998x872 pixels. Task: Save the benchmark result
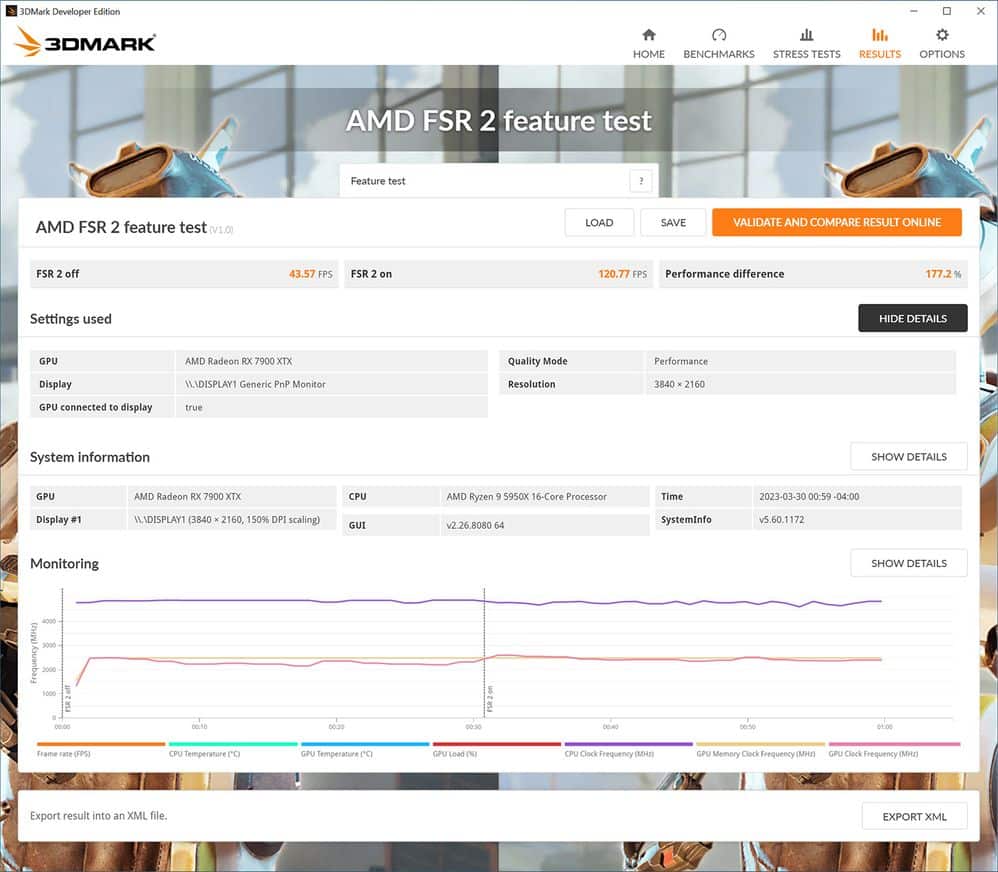[x=673, y=222]
